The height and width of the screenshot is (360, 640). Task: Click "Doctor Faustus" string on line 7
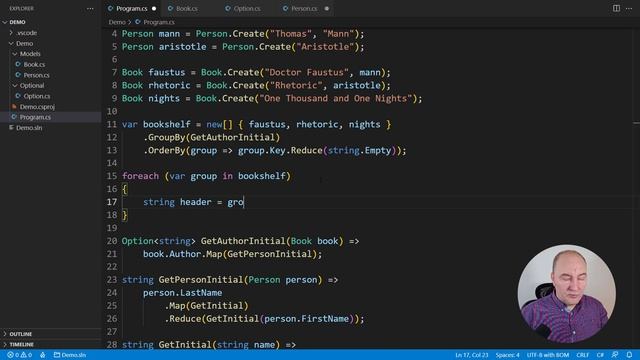[307, 73]
